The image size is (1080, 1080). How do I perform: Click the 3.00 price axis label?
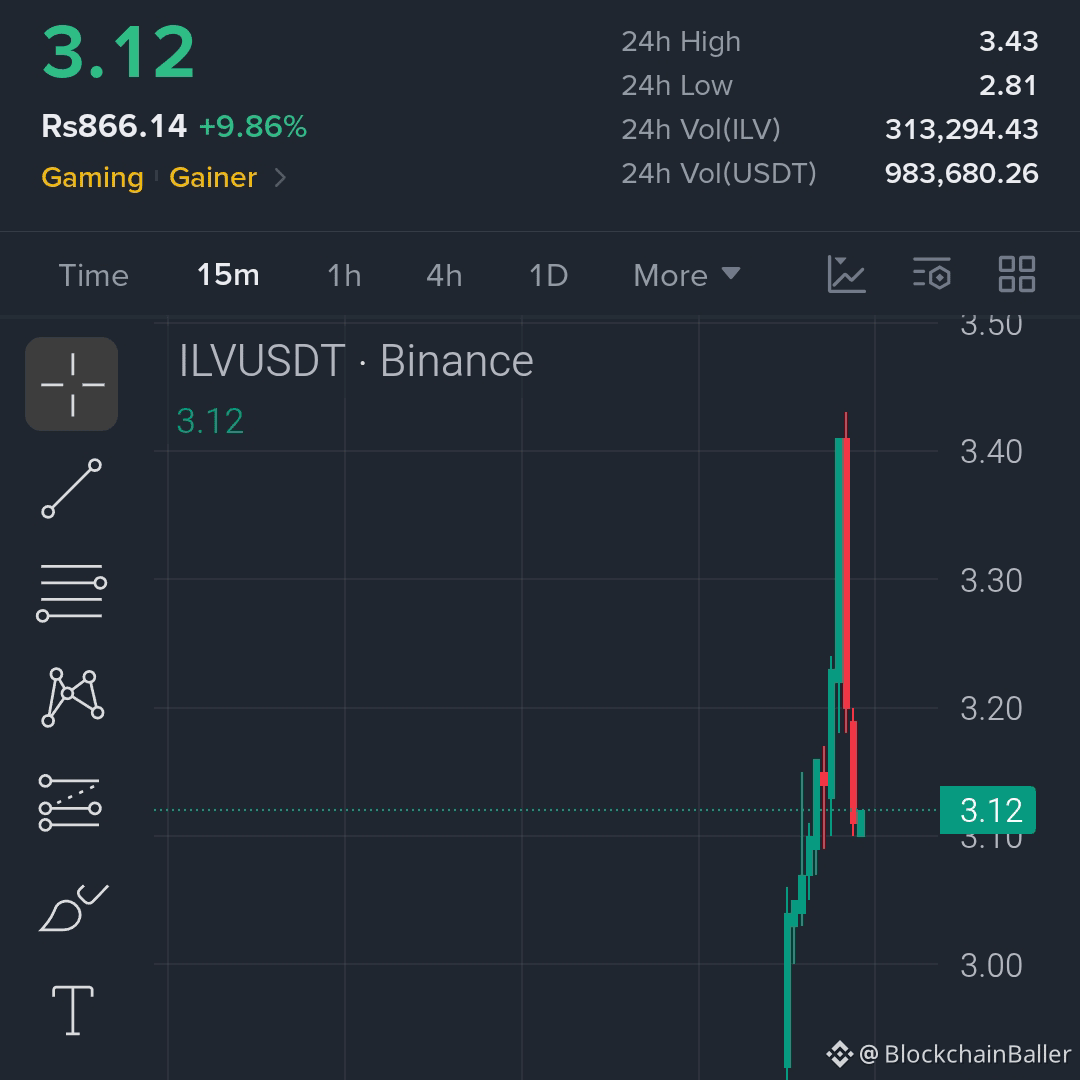tap(991, 966)
